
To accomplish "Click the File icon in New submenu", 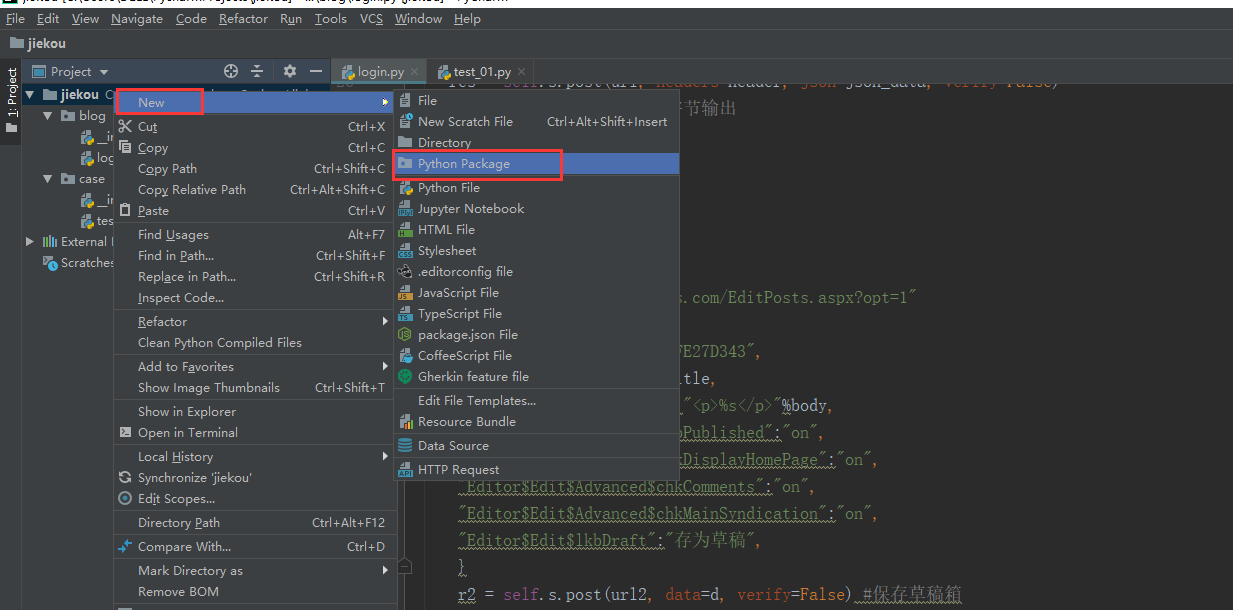I will click(405, 100).
